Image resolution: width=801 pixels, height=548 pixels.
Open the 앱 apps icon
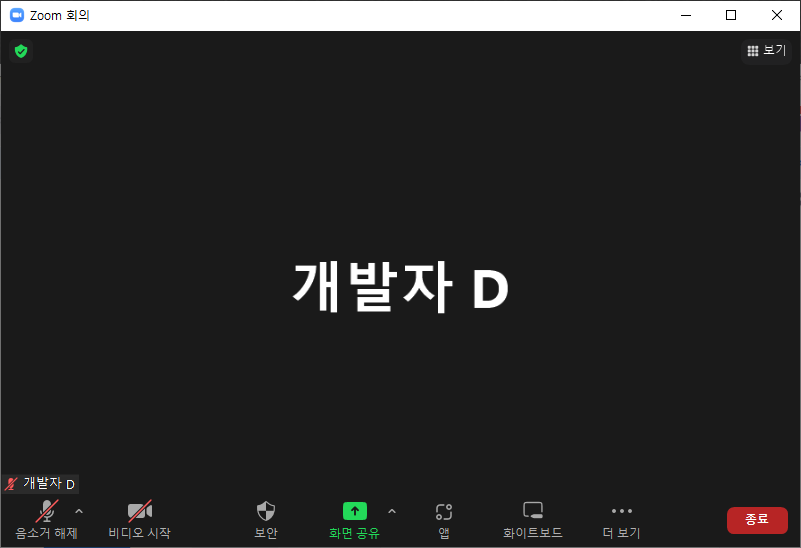(x=444, y=512)
